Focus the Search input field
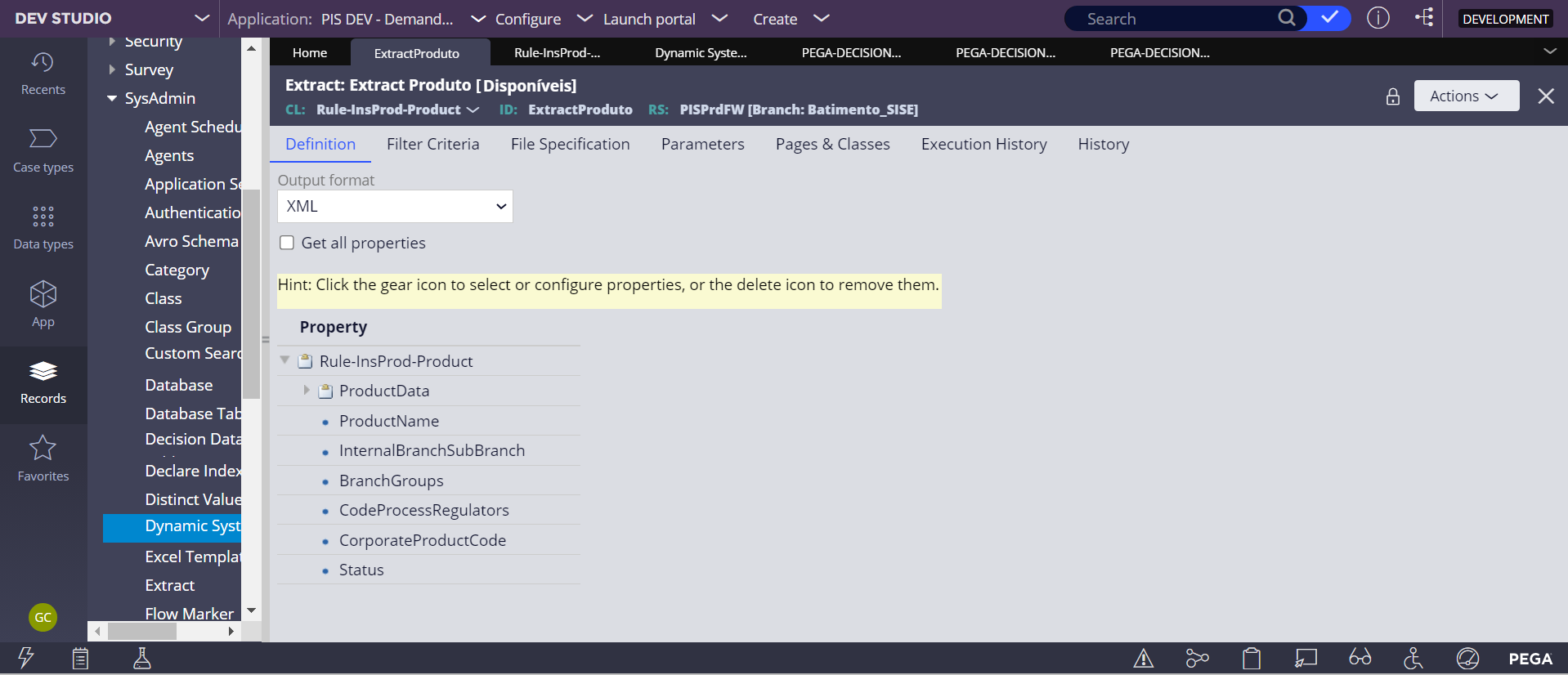This screenshot has height=675, width=1568. pyautogui.click(x=1177, y=19)
